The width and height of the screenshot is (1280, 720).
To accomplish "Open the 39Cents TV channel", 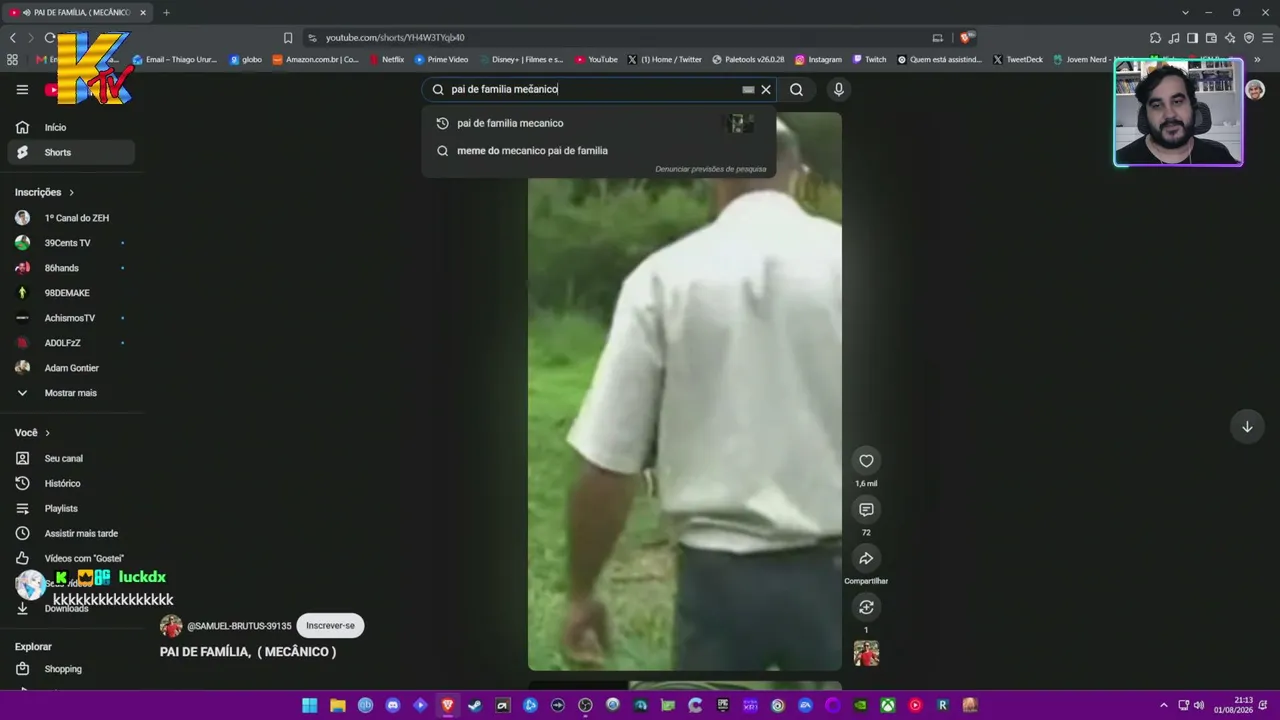I will pos(71,243).
